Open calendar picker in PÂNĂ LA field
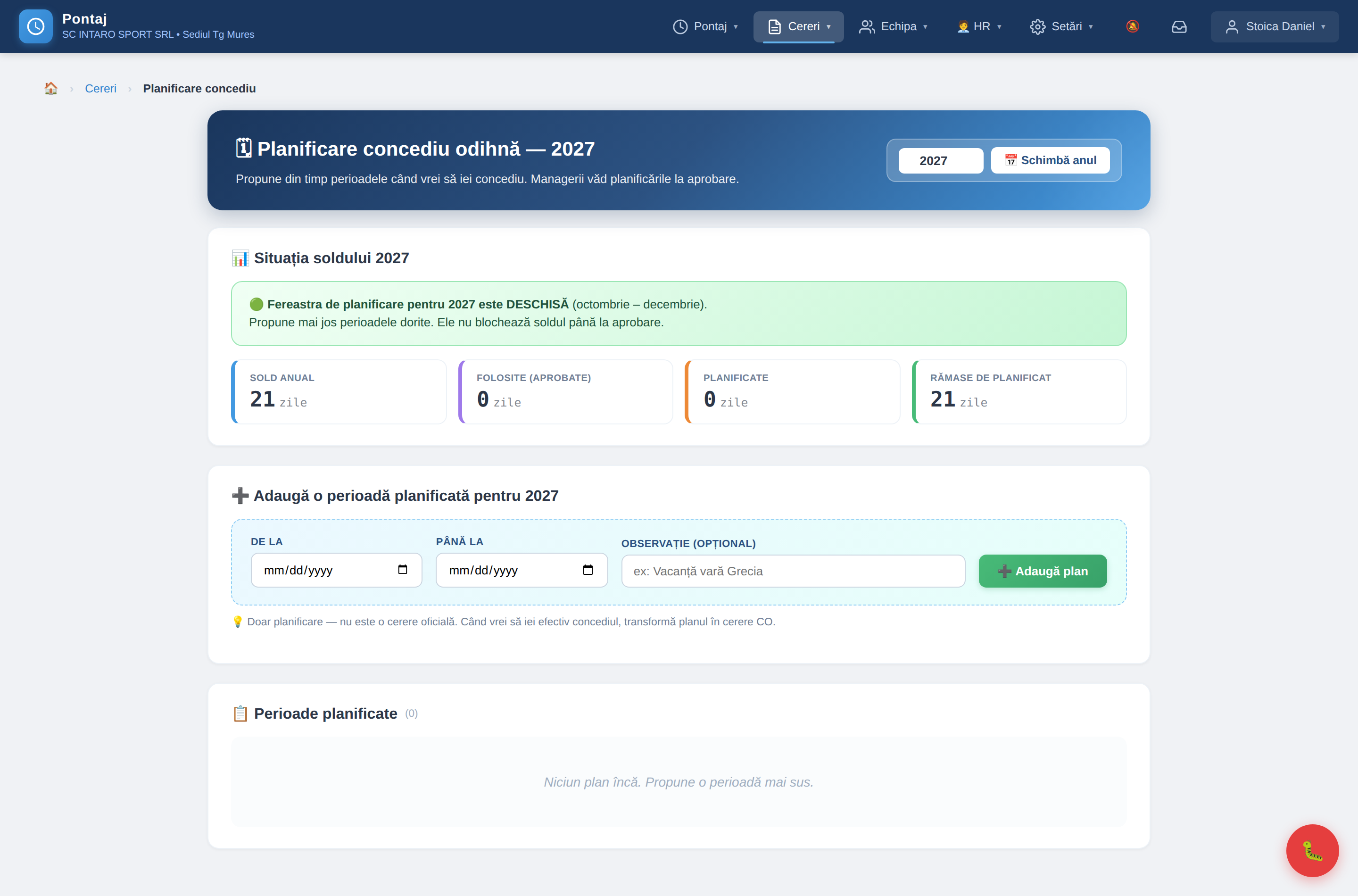 (x=588, y=570)
